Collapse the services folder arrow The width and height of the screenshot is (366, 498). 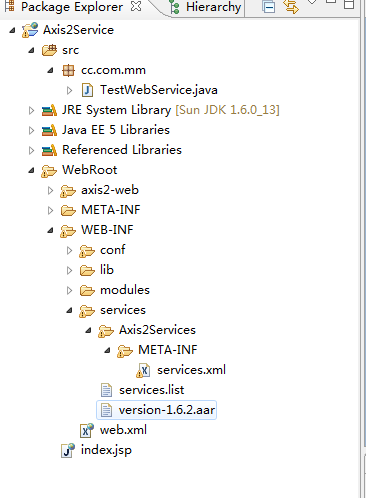(x=69, y=311)
